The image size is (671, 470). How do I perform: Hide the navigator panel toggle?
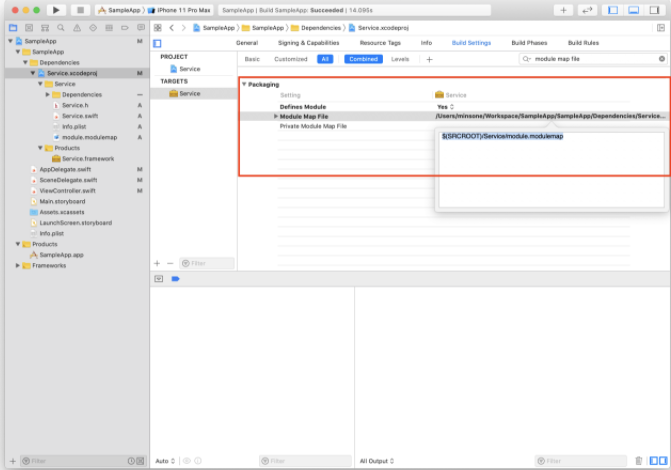pyautogui.click(x=613, y=10)
